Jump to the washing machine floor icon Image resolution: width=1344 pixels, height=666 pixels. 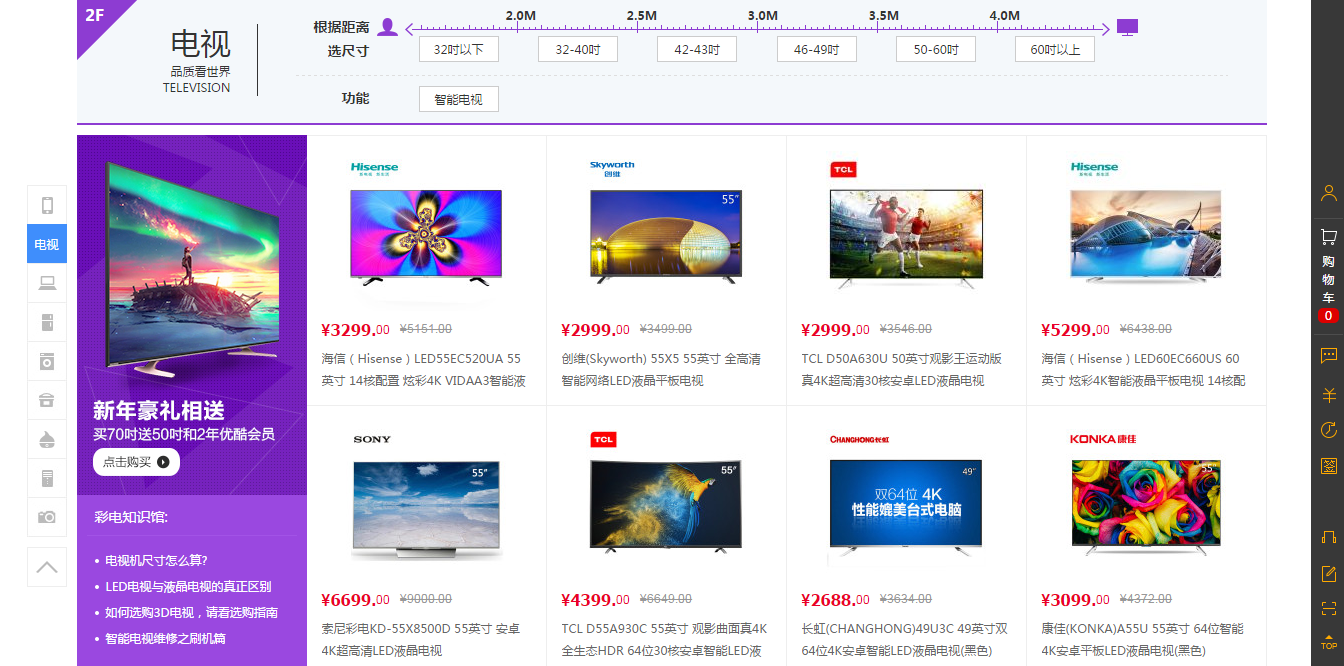pyautogui.click(x=47, y=361)
